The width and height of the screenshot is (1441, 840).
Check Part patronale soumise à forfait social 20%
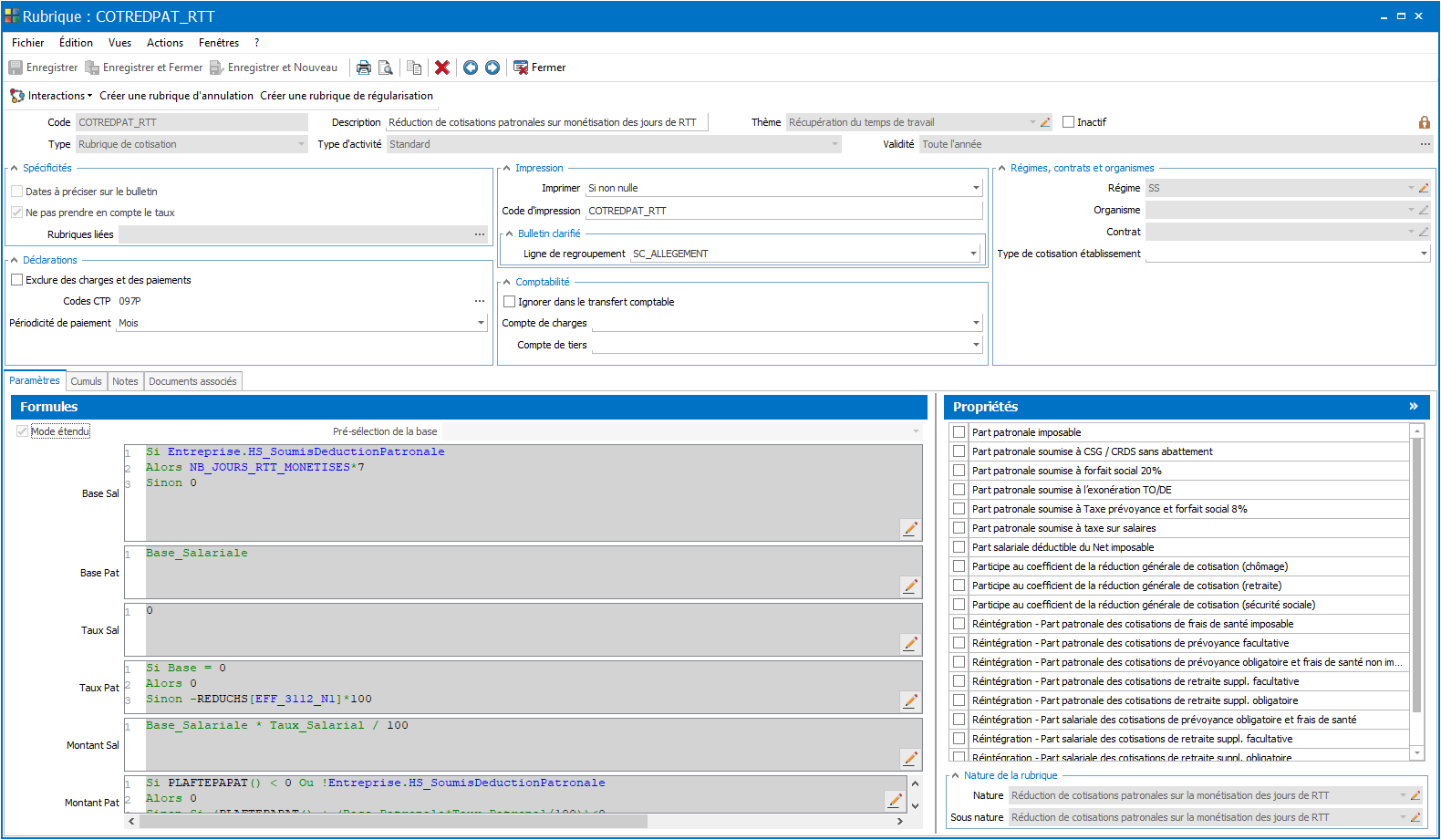tap(959, 471)
